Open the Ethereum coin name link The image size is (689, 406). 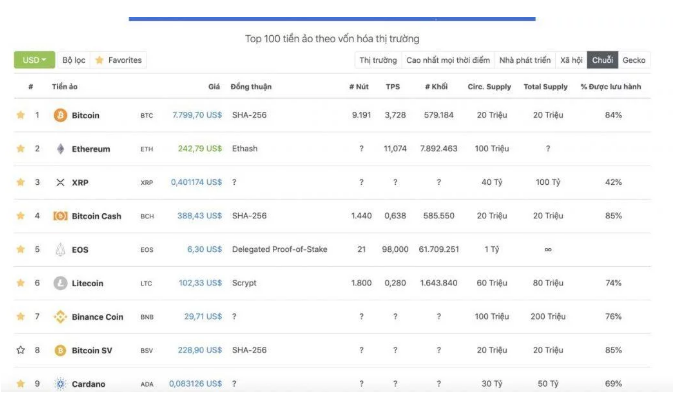coord(91,149)
